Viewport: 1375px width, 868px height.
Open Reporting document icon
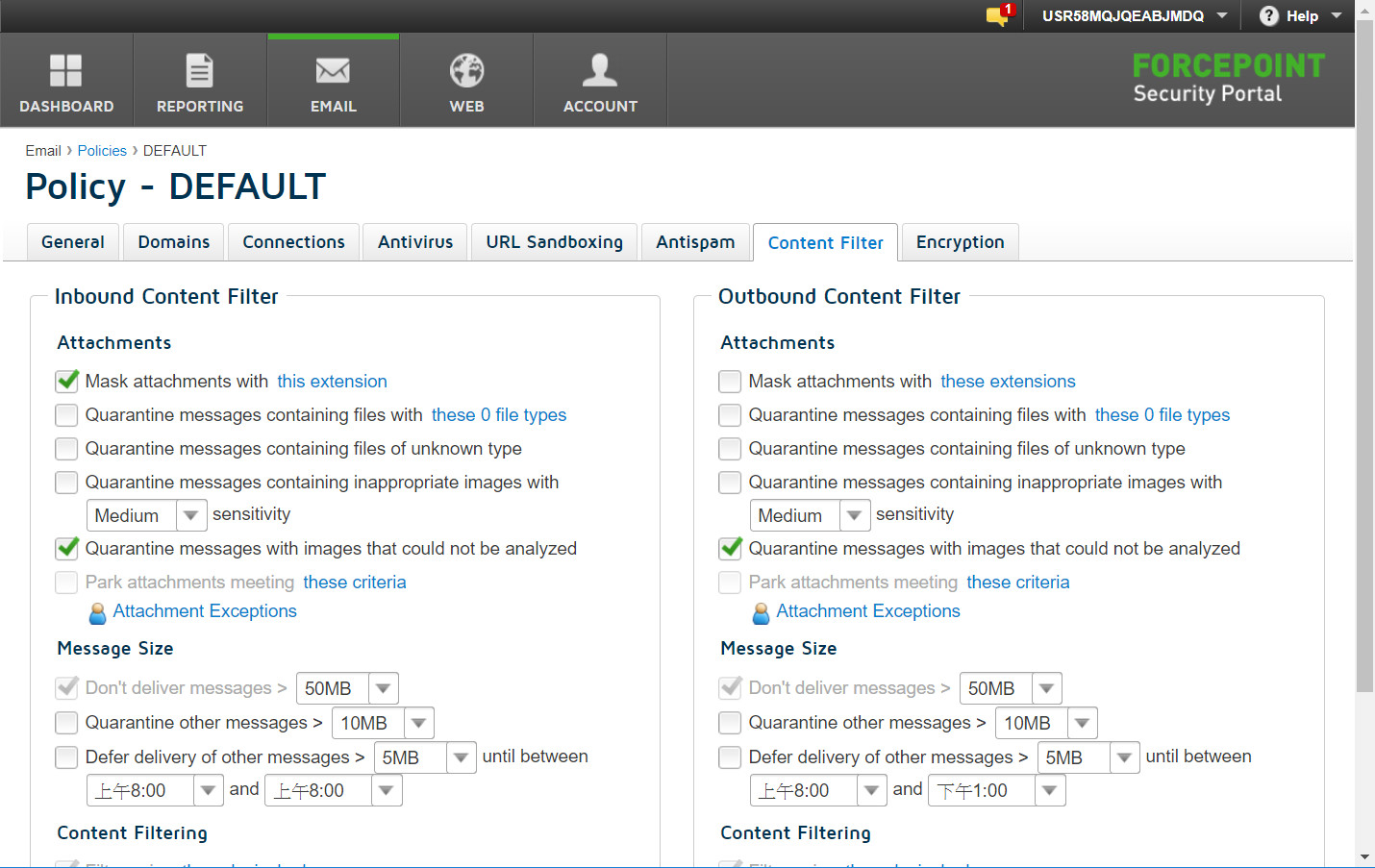point(199,70)
